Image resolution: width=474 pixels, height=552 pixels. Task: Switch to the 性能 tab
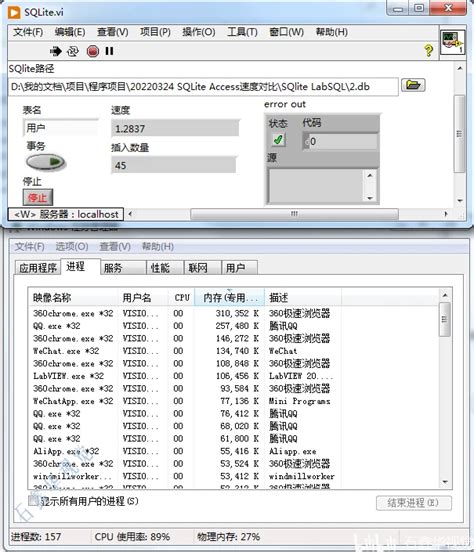(165, 268)
